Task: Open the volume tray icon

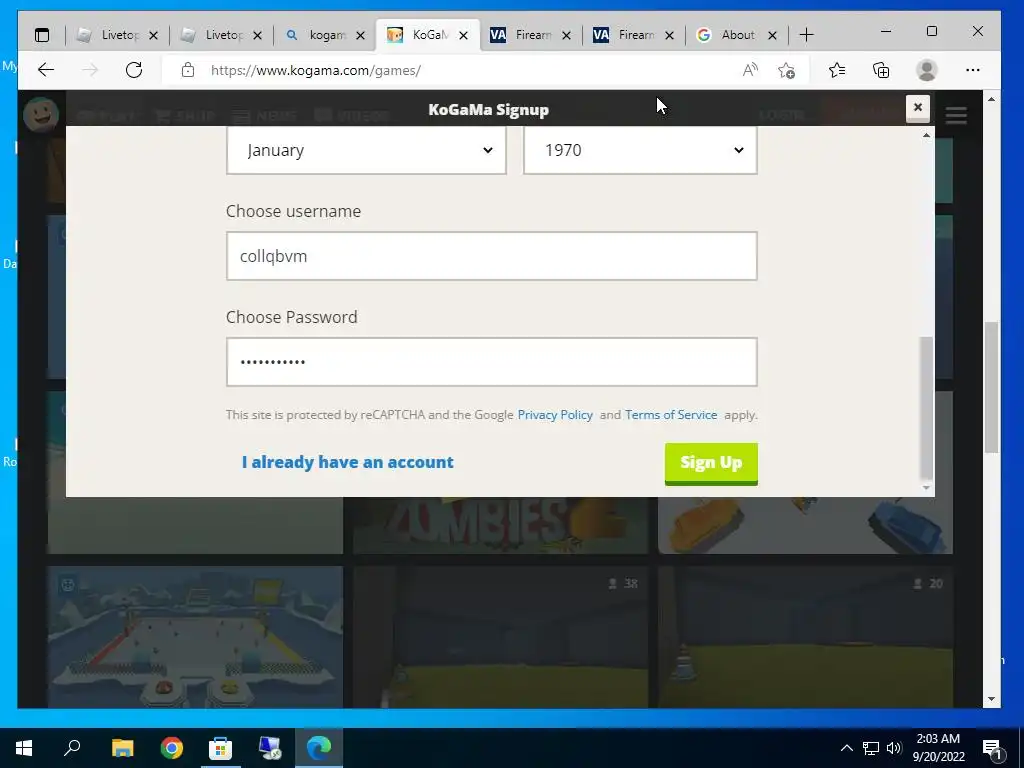Action: click(894, 748)
